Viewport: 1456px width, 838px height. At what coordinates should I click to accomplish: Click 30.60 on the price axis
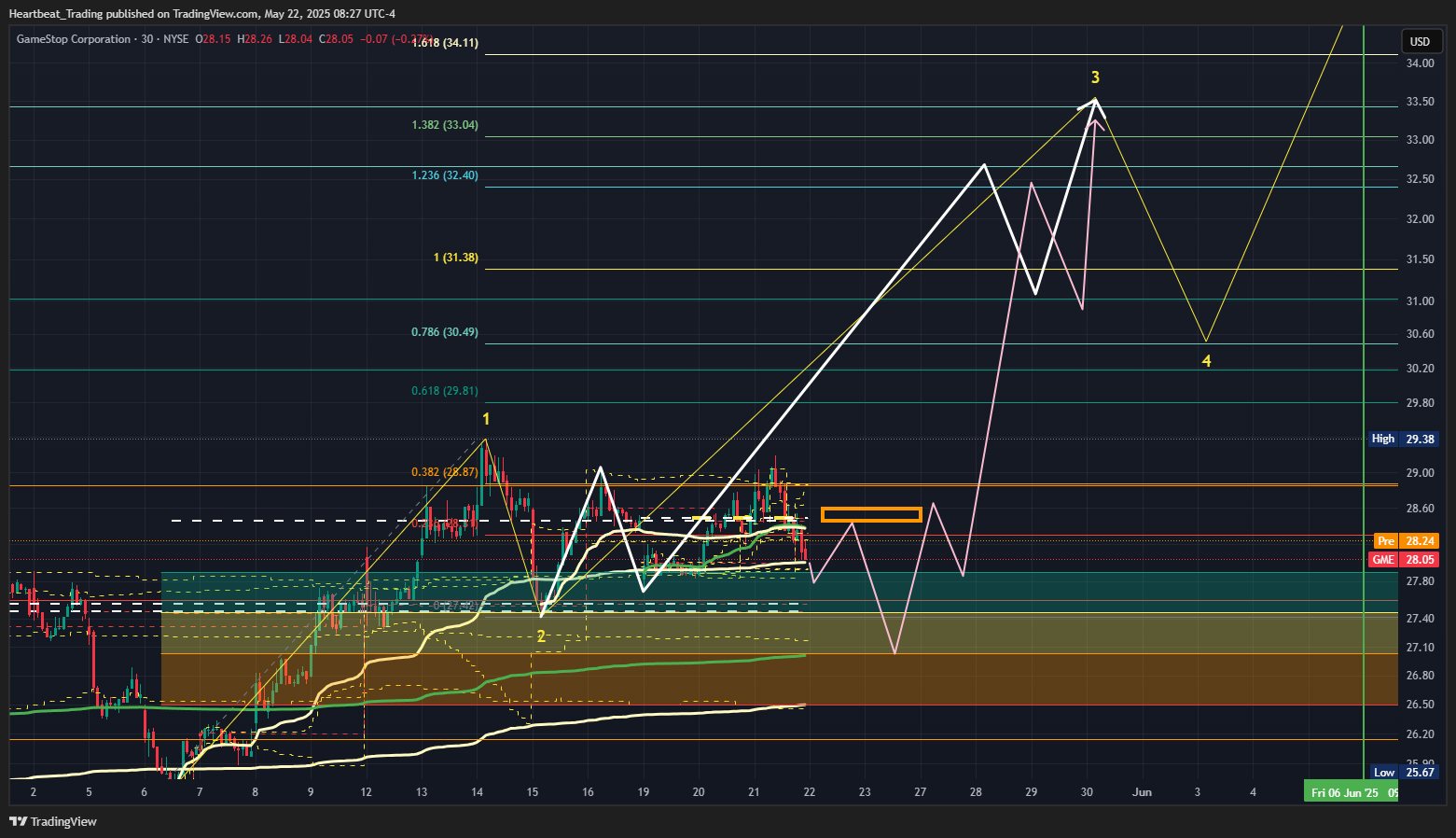tap(1421, 334)
